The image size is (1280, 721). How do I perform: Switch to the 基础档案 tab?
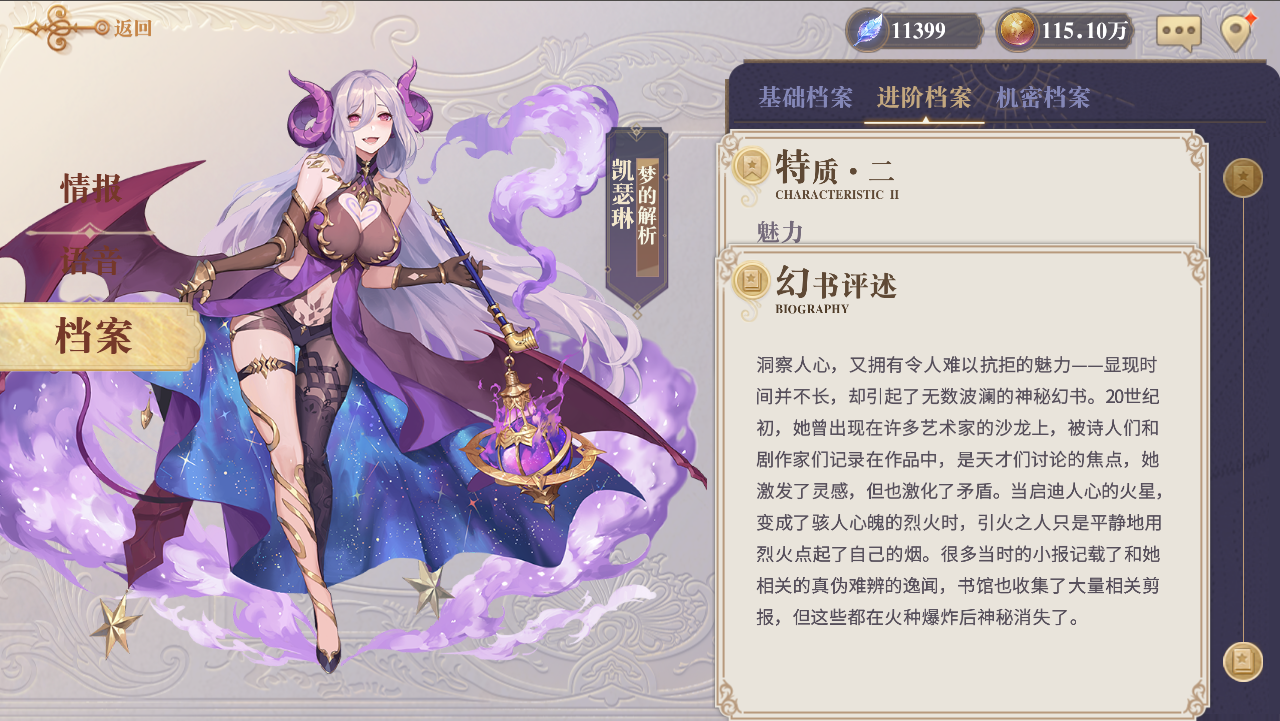pyautogui.click(x=805, y=98)
